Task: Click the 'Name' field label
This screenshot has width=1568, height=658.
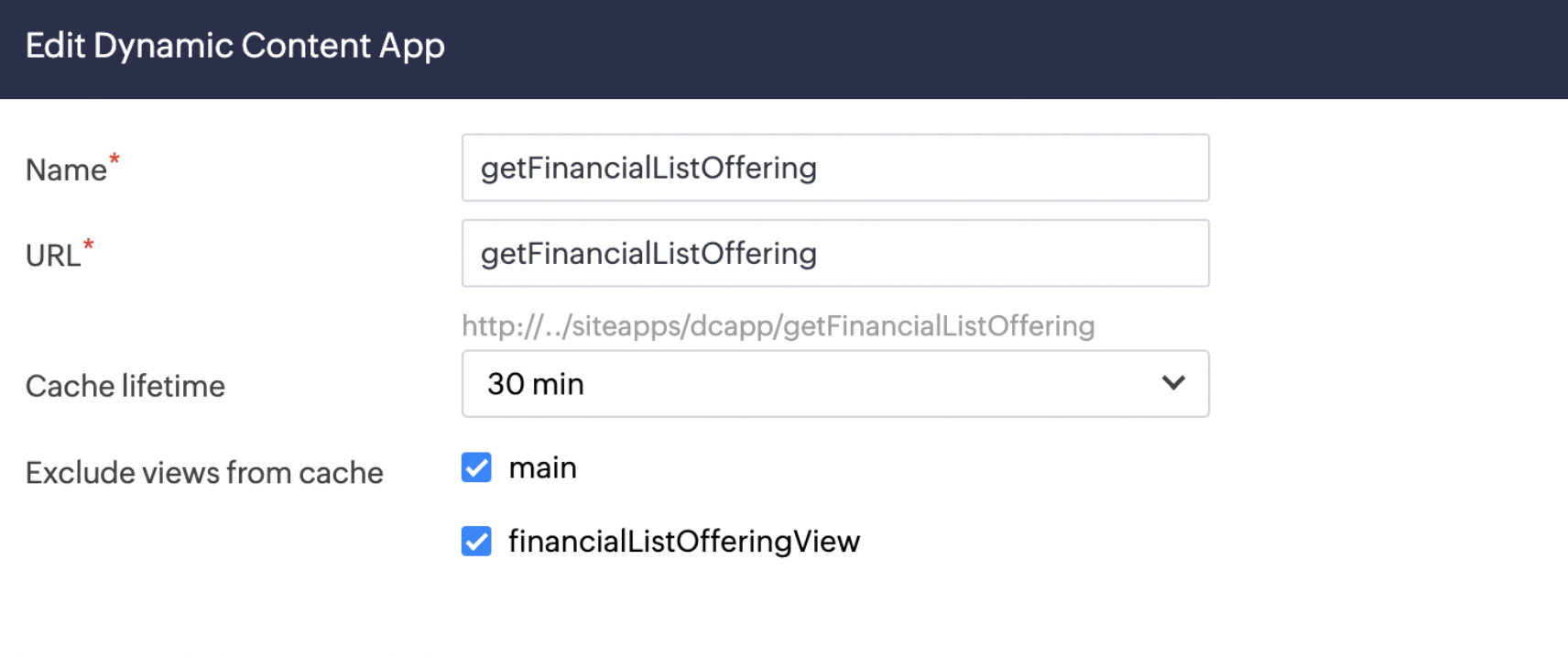Action: pyautogui.click(x=66, y=170)
